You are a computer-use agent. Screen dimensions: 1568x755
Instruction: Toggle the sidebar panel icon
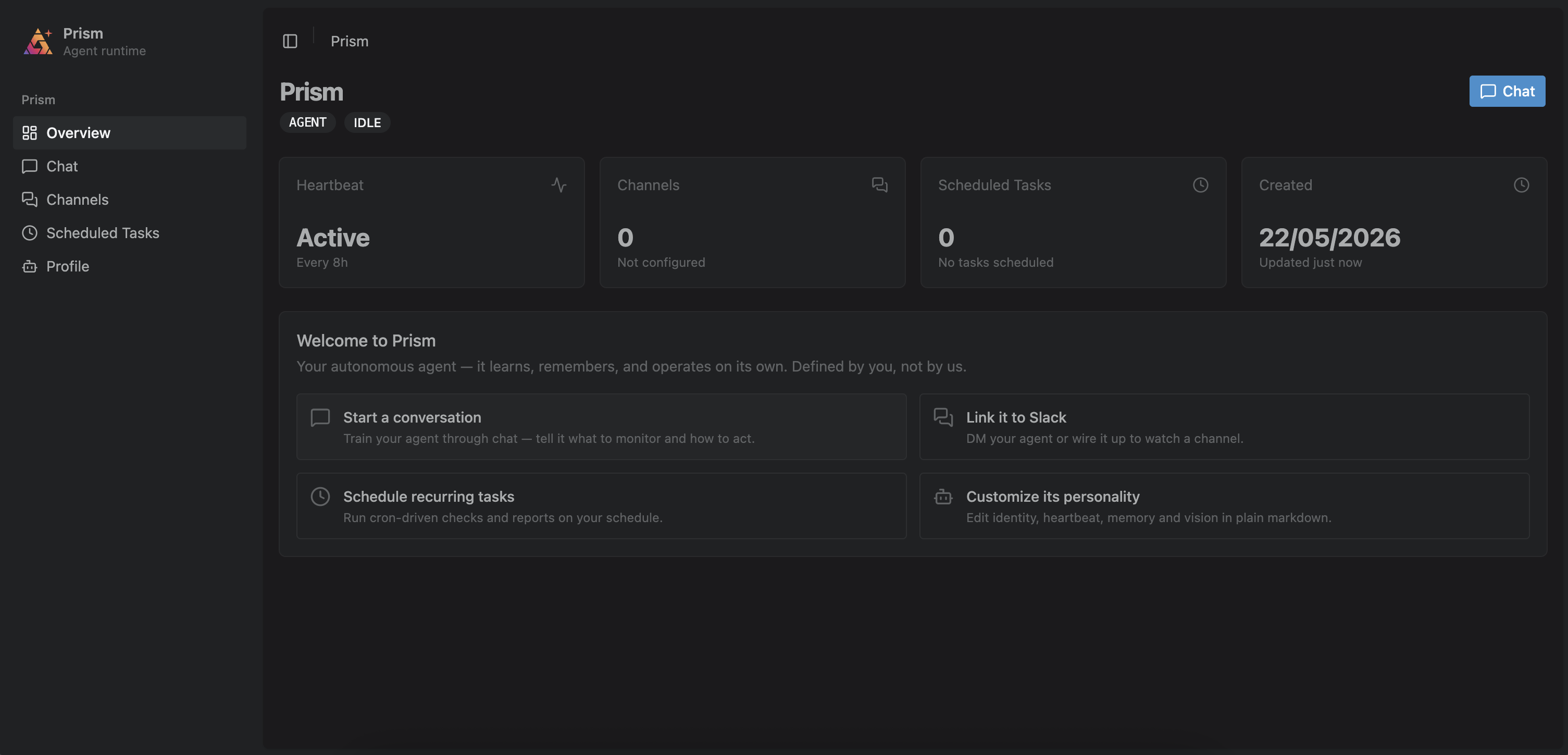coord(290,41)
